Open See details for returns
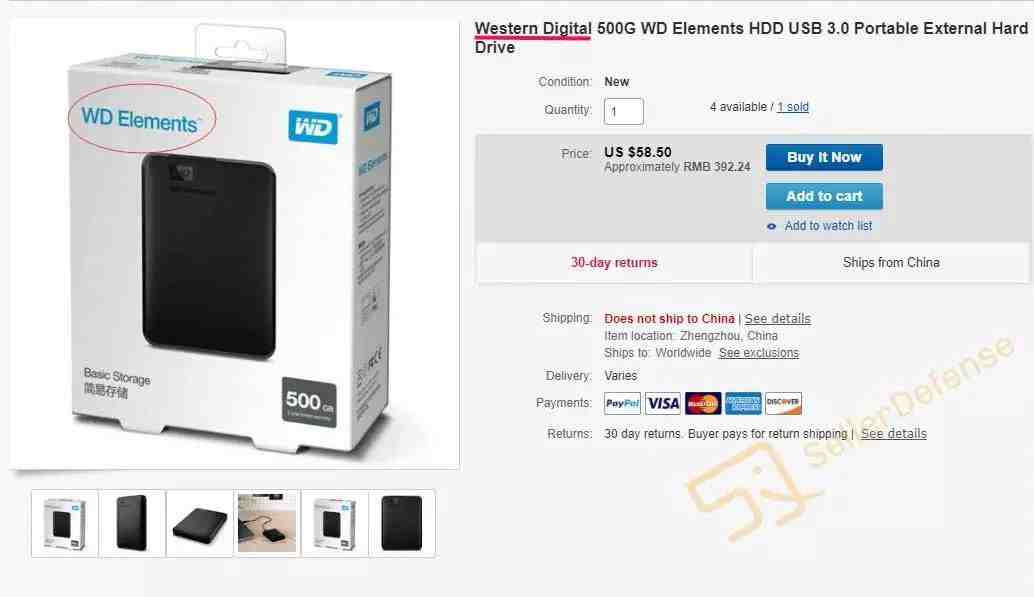Image resolution: width=1034 pixels, height=597 pixels. tap(894, 433)
